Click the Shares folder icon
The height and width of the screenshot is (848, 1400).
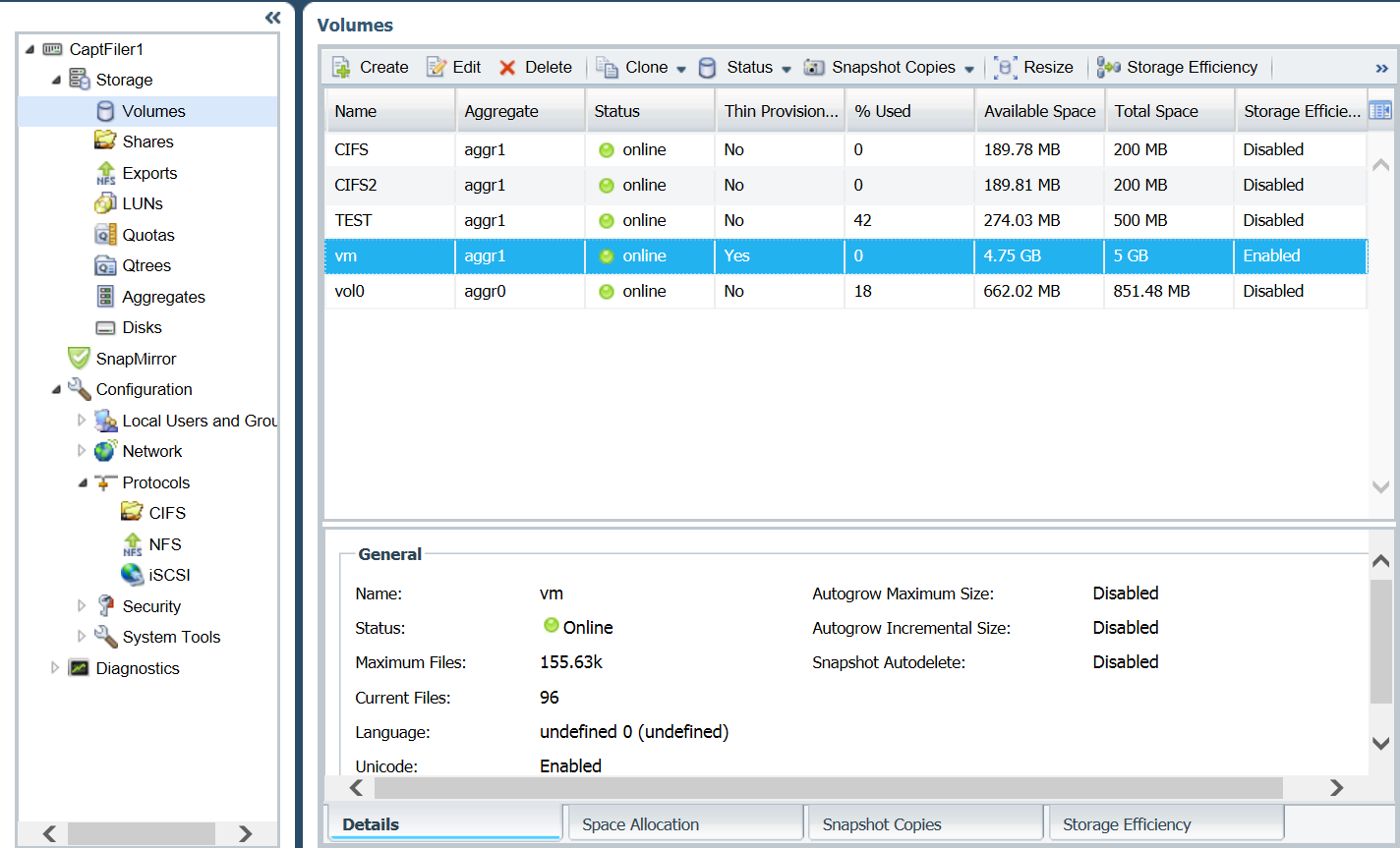tap(105, 141)
